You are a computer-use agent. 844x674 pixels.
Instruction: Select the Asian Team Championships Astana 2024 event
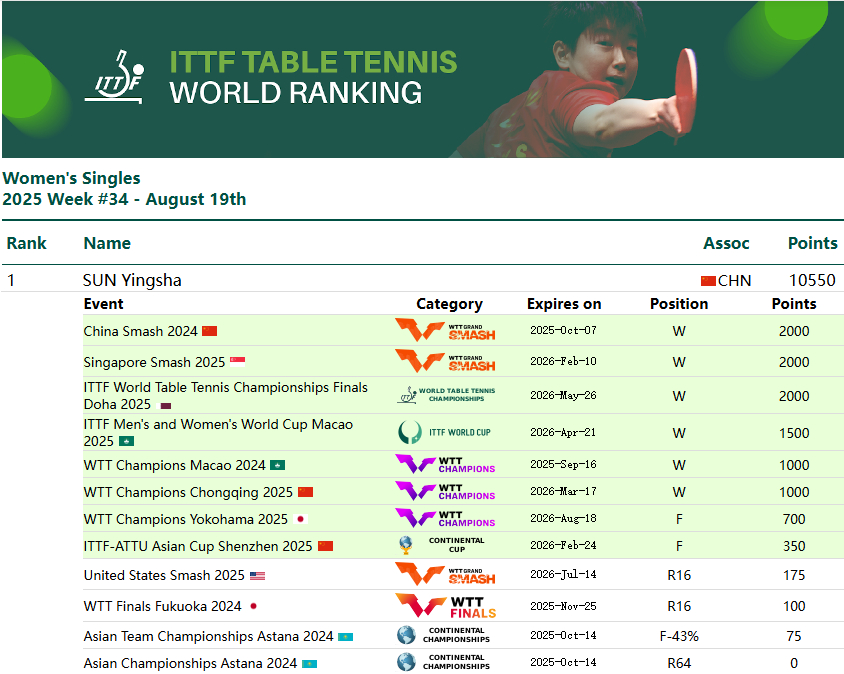208,636
